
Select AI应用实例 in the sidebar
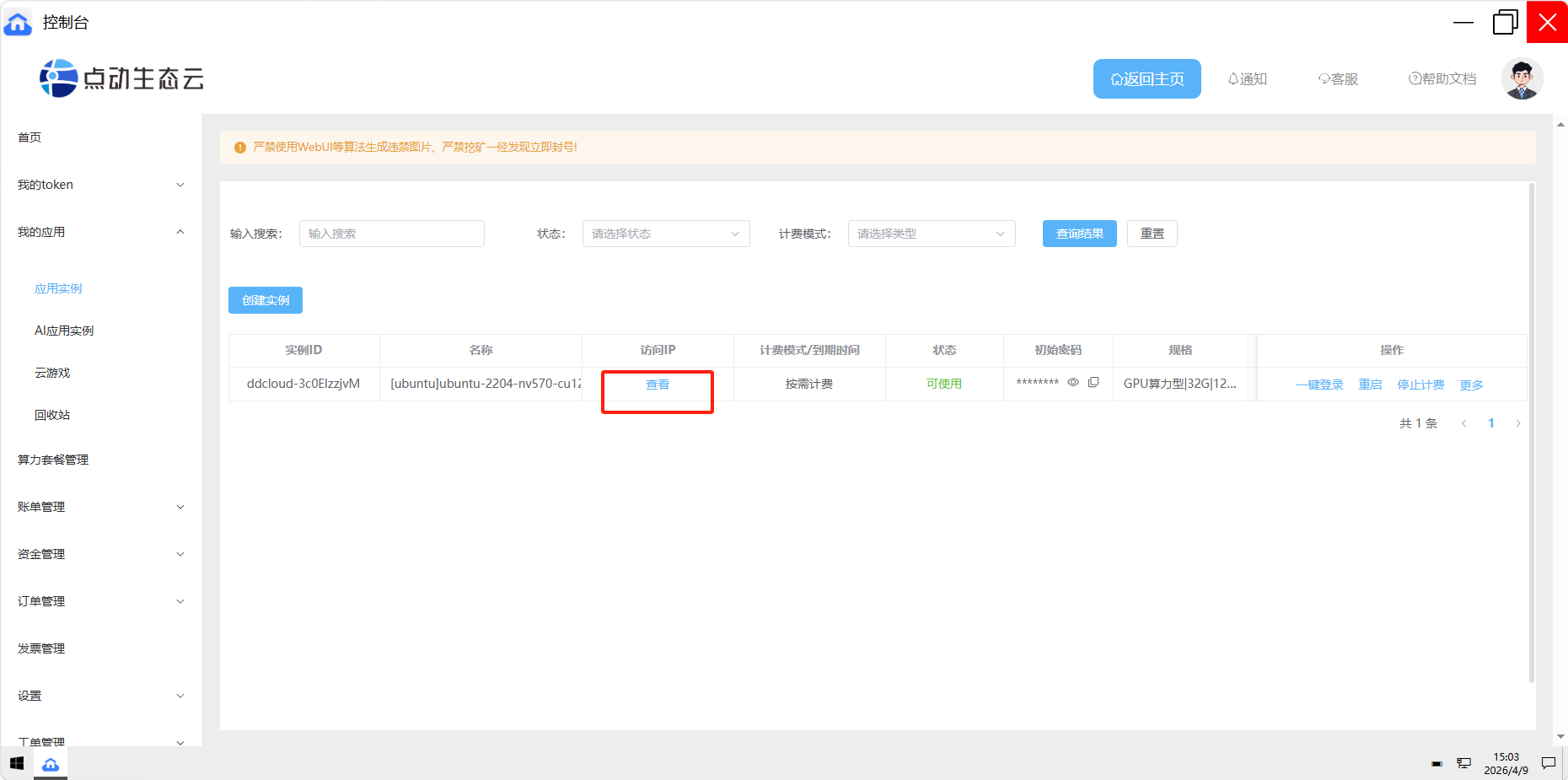64,331
